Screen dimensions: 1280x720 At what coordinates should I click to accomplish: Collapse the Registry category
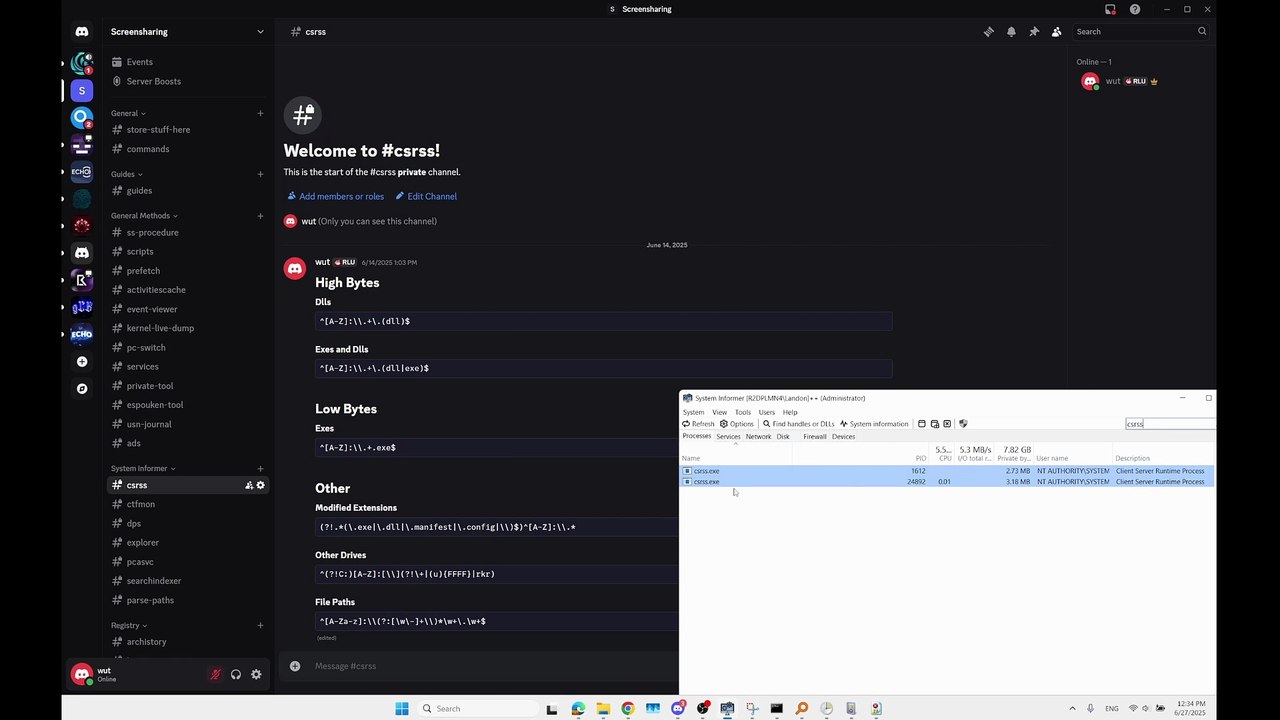tap(129, 625)
